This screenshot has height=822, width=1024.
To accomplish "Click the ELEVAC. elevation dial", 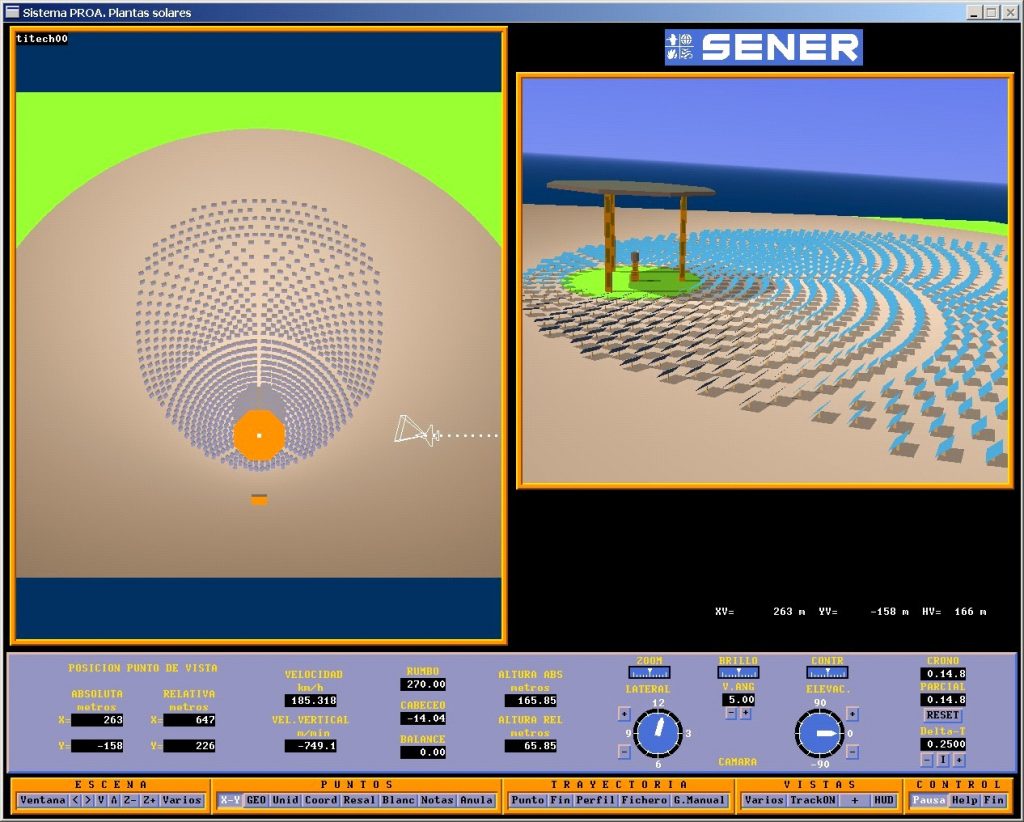I will 820,734.
